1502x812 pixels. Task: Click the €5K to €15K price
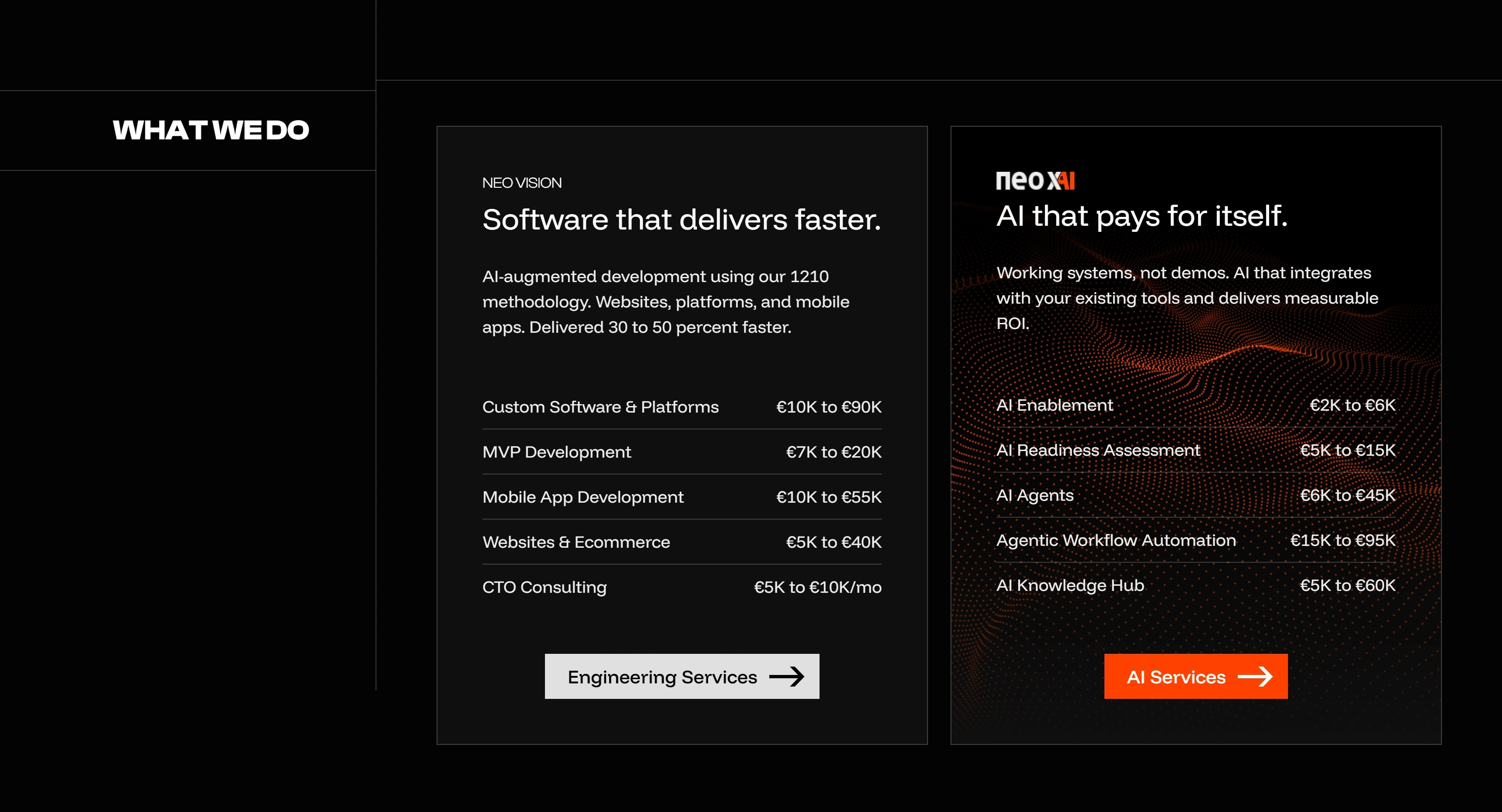[1348, 450]
